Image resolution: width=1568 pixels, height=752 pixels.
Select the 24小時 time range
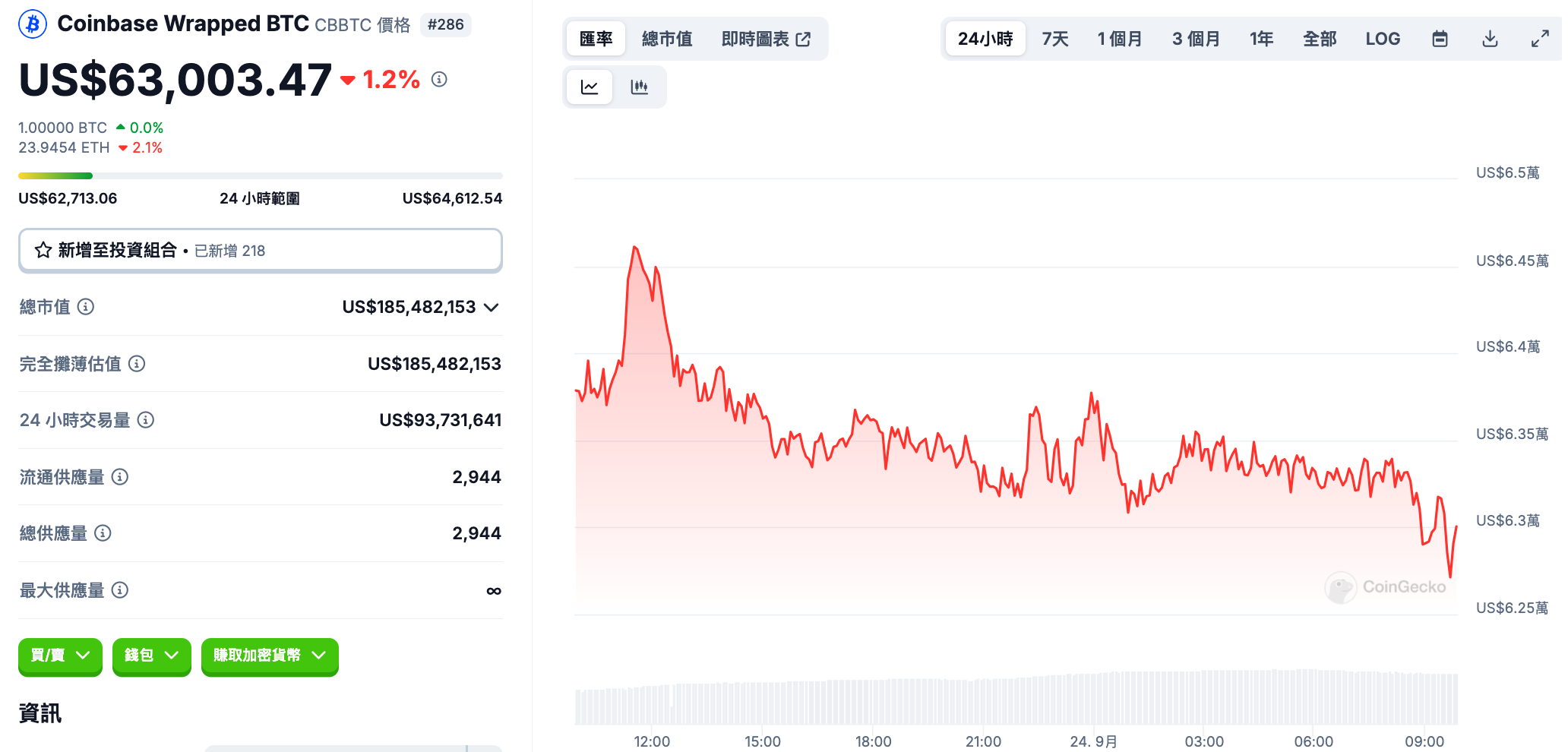[985, 39]
